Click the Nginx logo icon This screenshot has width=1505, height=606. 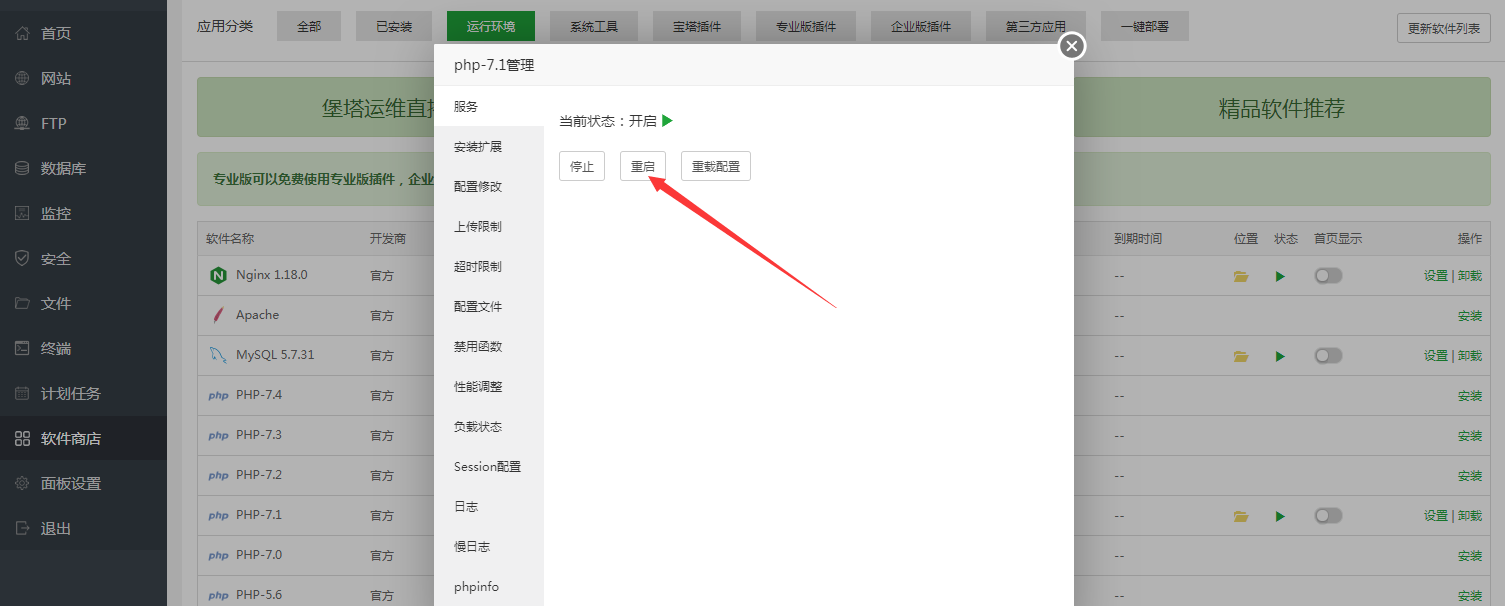[x=218, y=275]
